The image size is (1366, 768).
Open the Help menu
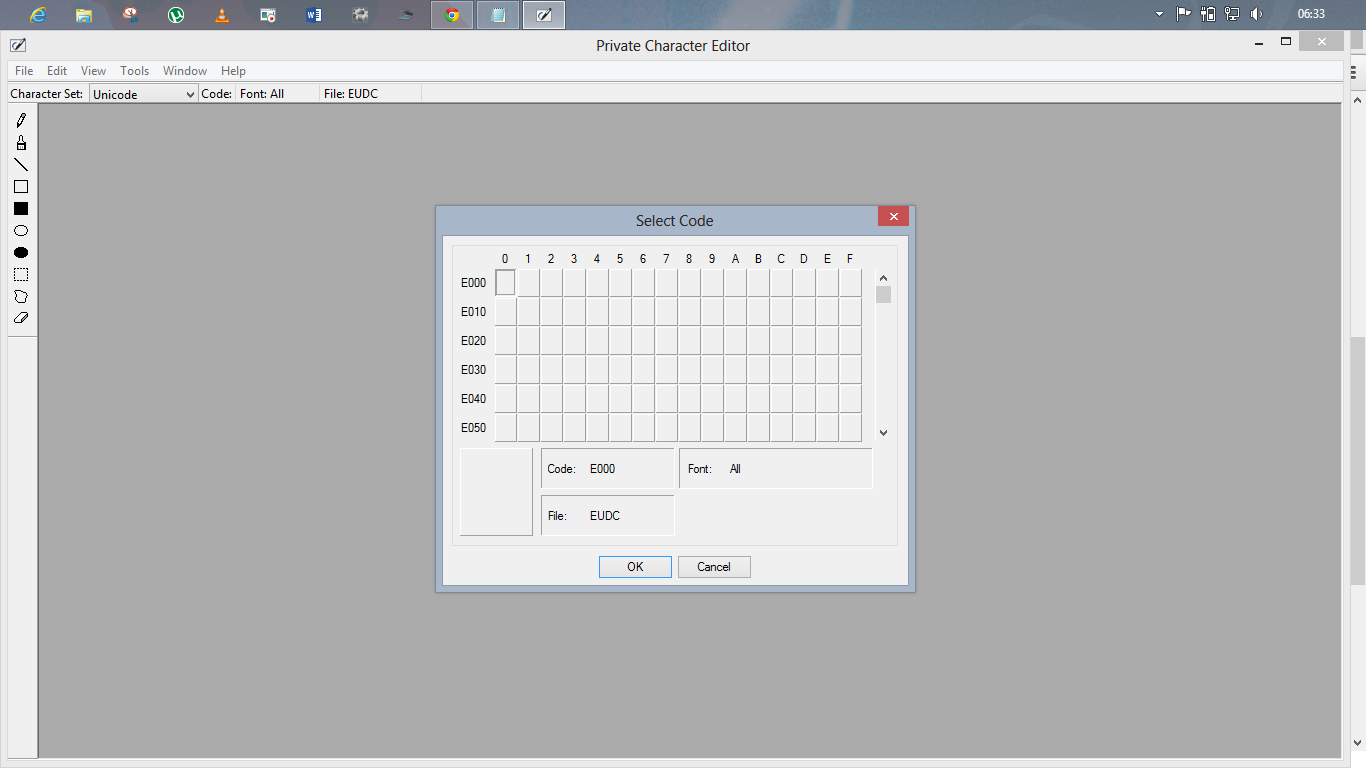(233, 71)
